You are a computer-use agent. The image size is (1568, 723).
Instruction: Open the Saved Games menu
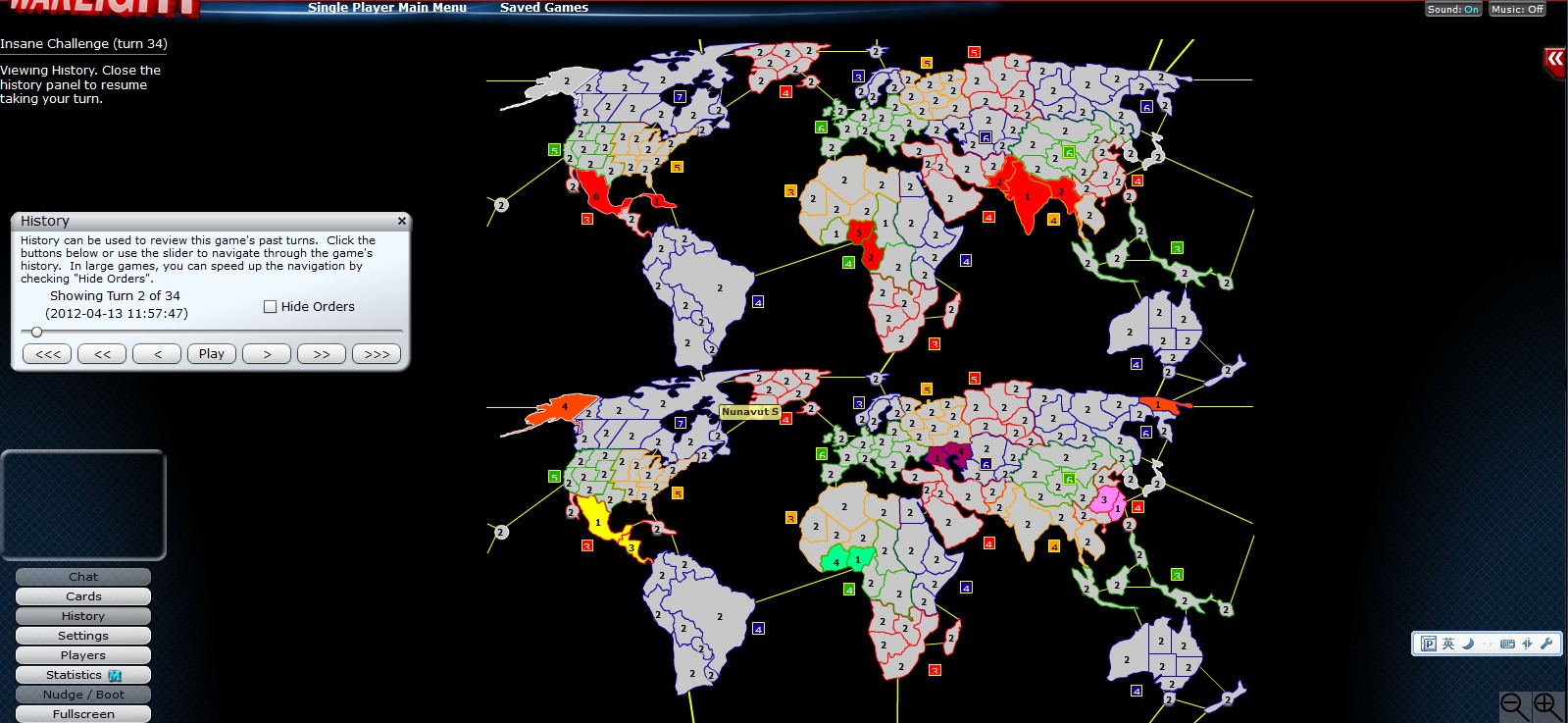[x=544, y=7]
